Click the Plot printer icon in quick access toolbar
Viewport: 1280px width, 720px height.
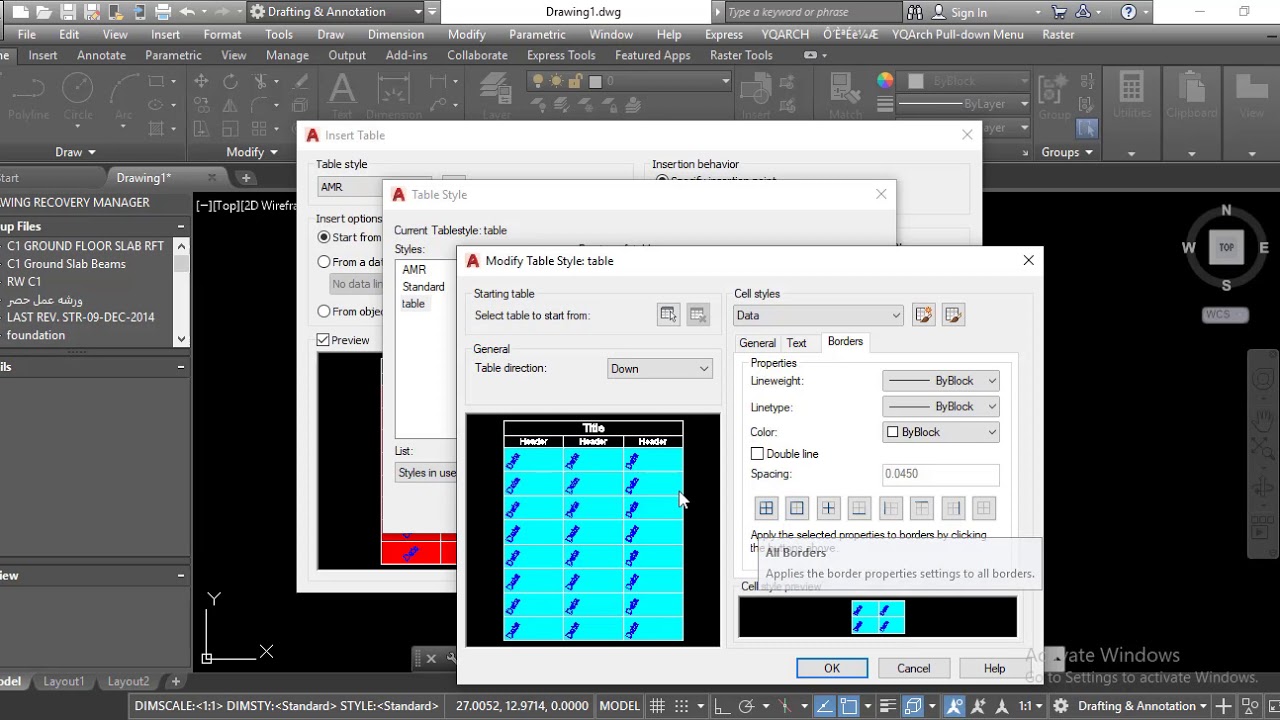164,12
